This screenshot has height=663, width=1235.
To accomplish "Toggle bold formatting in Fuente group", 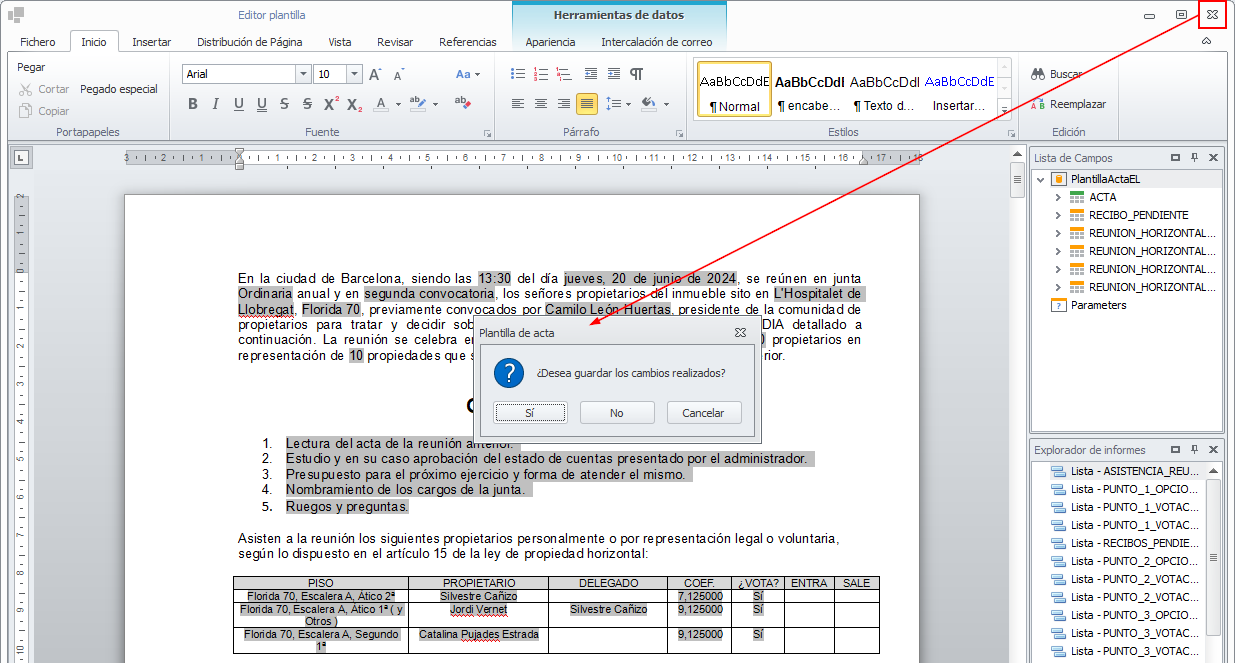I will [193, 104].
